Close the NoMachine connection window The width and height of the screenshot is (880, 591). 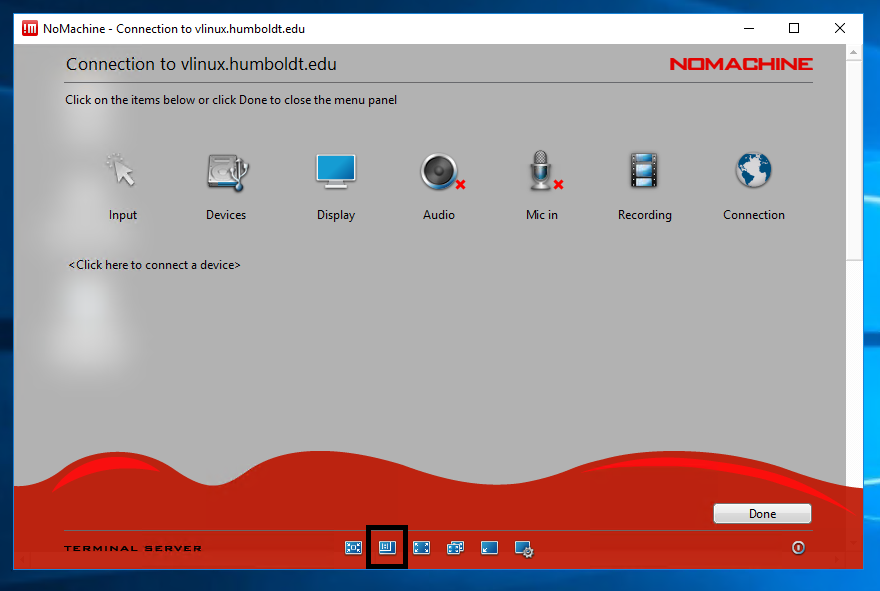point(840,28)
